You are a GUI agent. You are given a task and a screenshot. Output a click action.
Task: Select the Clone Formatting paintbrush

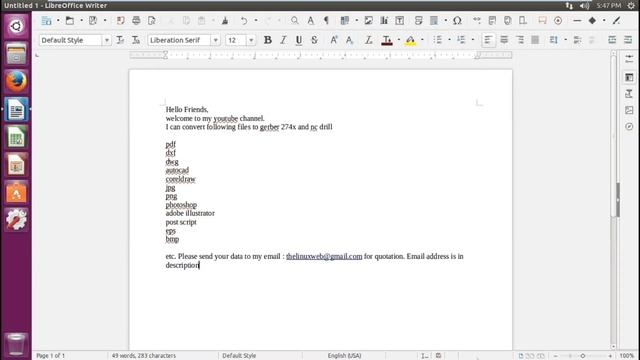pos(224,20)
